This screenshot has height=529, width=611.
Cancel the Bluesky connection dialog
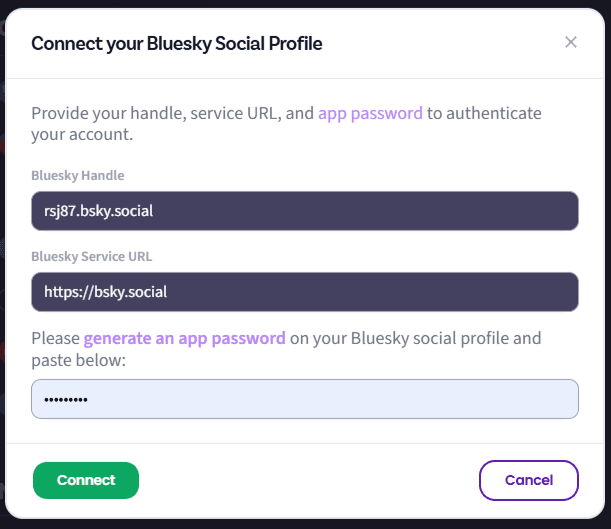click(528, 480)
